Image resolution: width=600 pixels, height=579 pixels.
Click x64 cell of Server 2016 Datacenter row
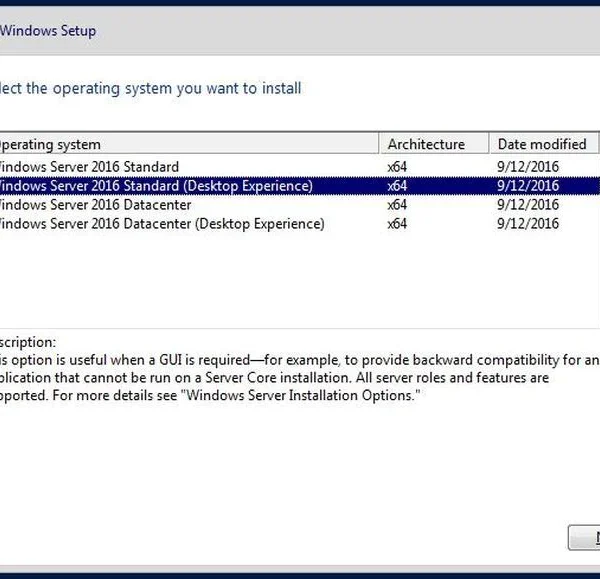397,205
